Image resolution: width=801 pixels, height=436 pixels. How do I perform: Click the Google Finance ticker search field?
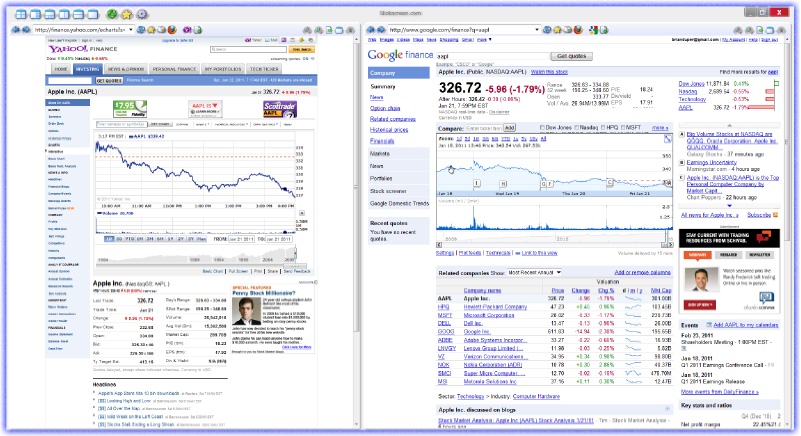point(492,56)
